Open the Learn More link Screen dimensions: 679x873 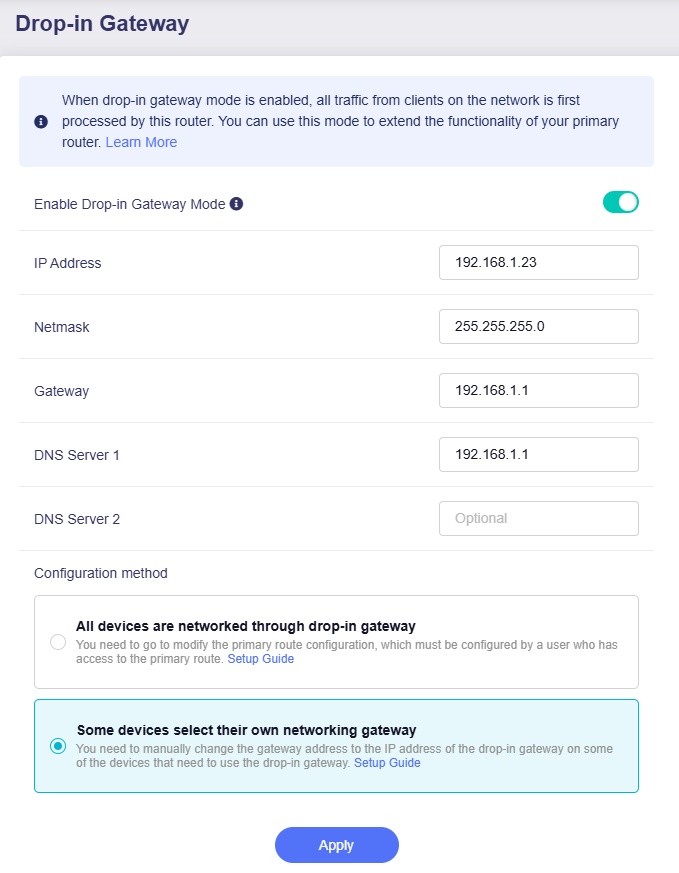141,143
